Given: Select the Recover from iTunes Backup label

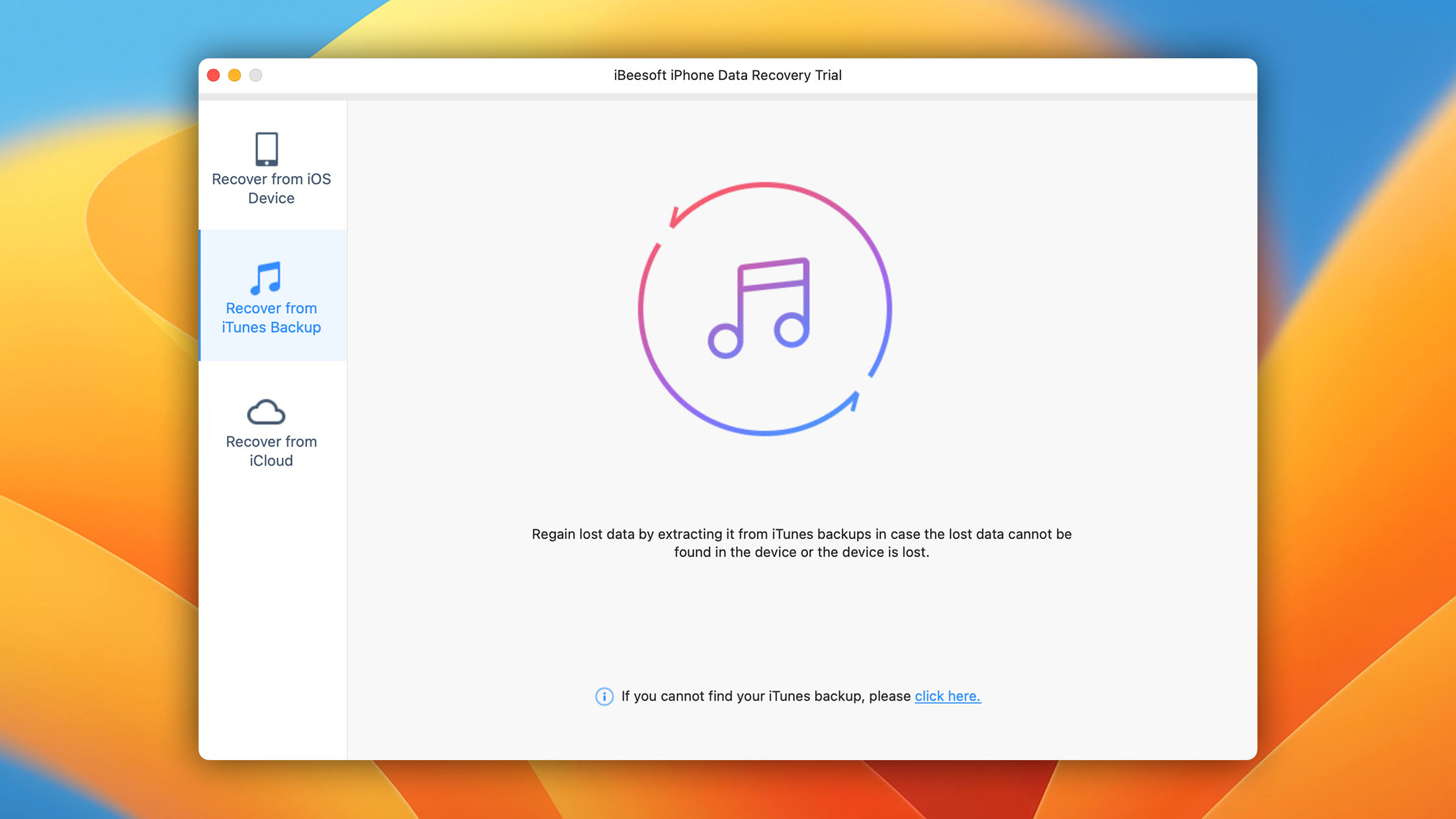Looking at the screenshot, I should pos(271,318).
